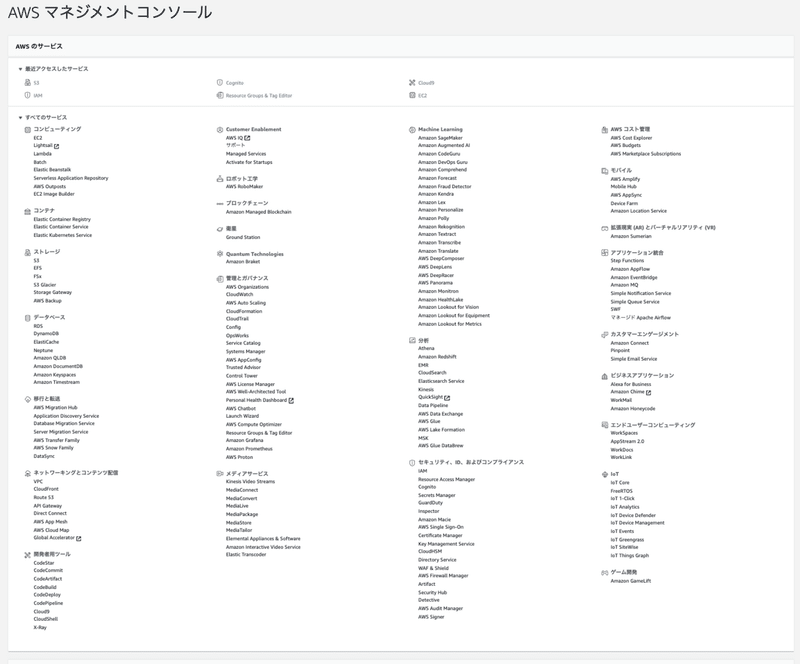Open Athena under 分析

(426, 349)
